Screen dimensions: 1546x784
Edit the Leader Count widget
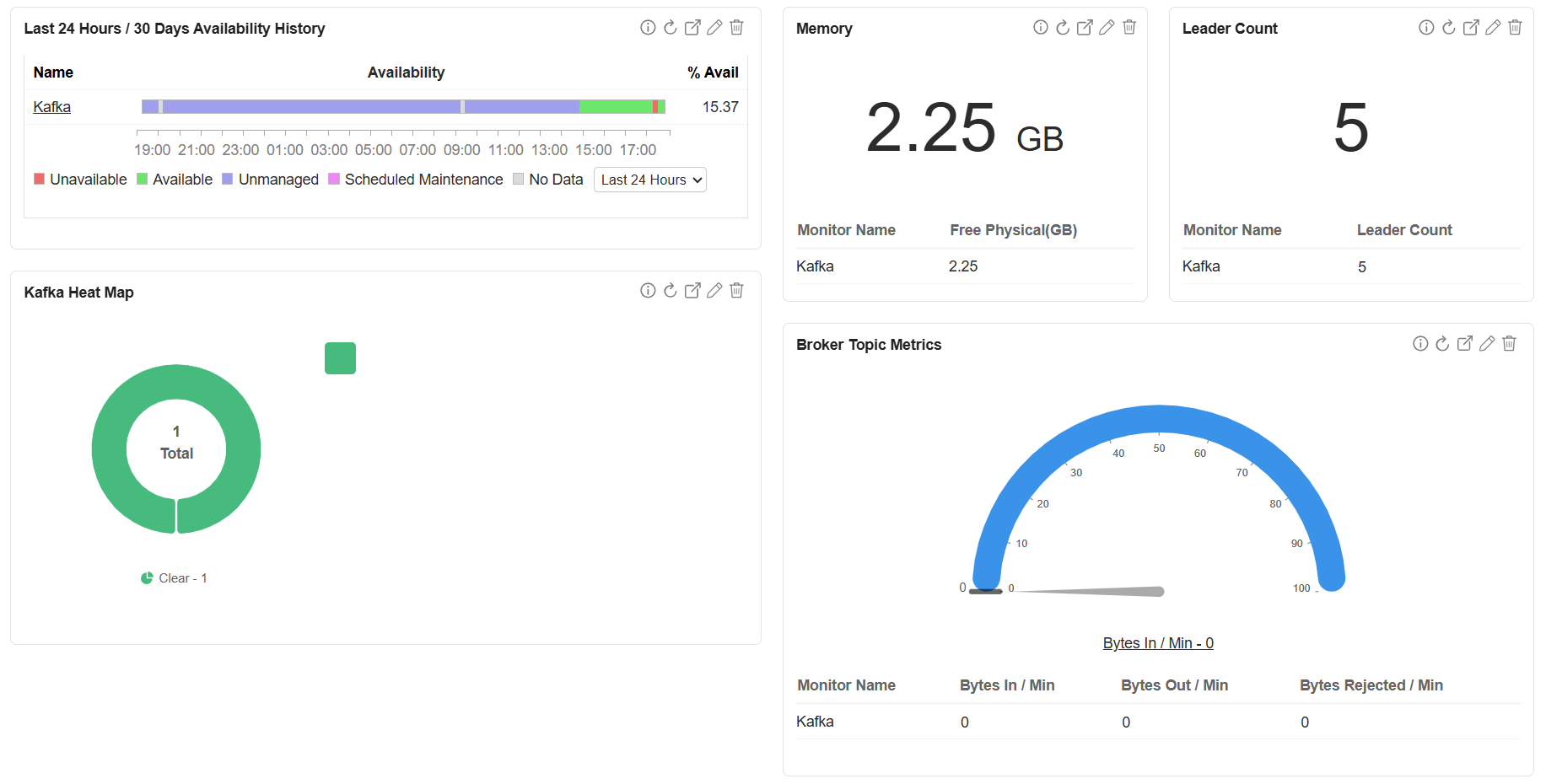[x=1492, y=27]
